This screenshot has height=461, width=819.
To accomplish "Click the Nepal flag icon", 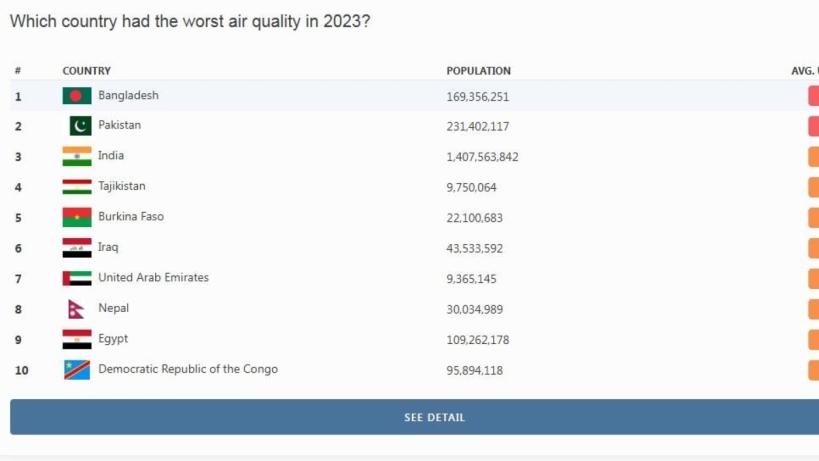I will point(76,309).
